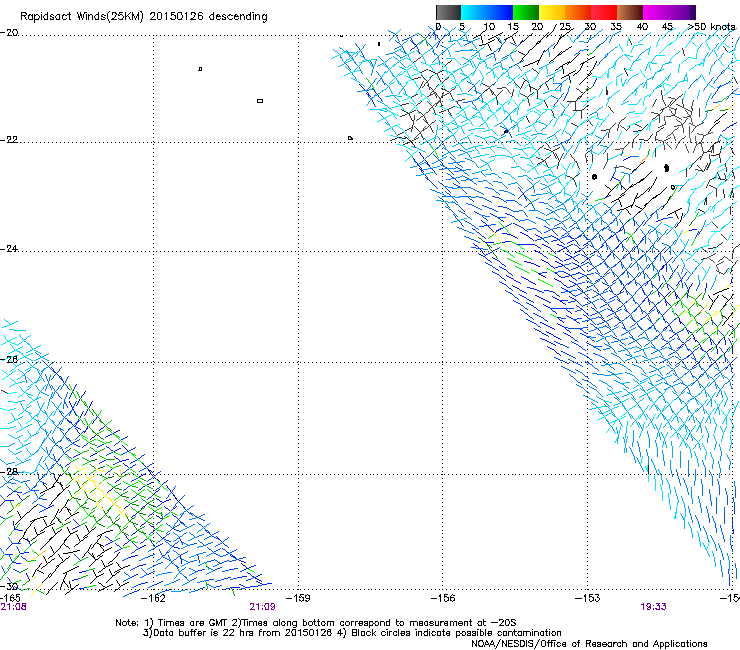Click the -26 latitude axis label
Viewport: 740px width, 650px height.
tap(9, 360)
